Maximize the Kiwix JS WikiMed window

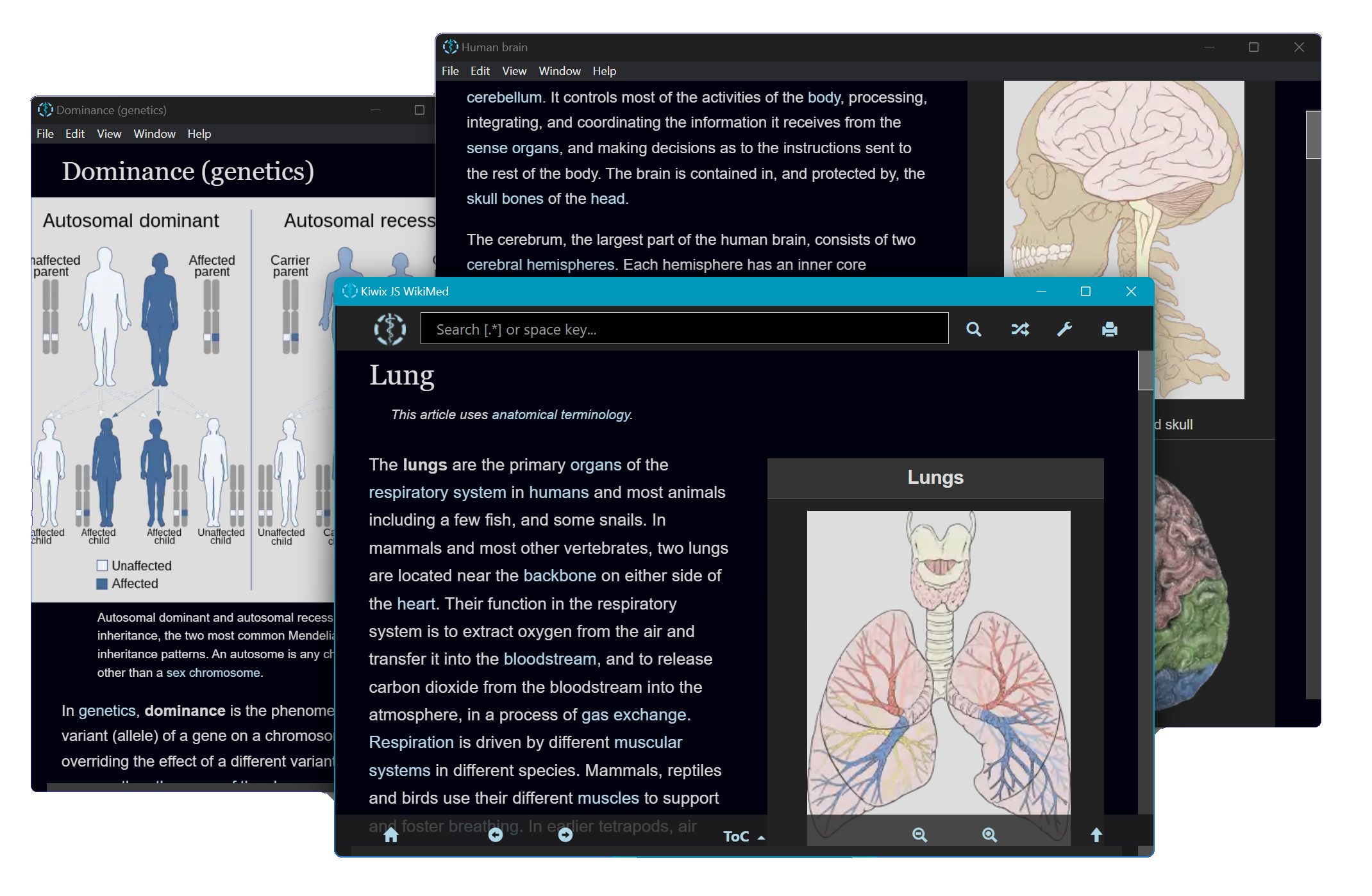pos(1085,292)
